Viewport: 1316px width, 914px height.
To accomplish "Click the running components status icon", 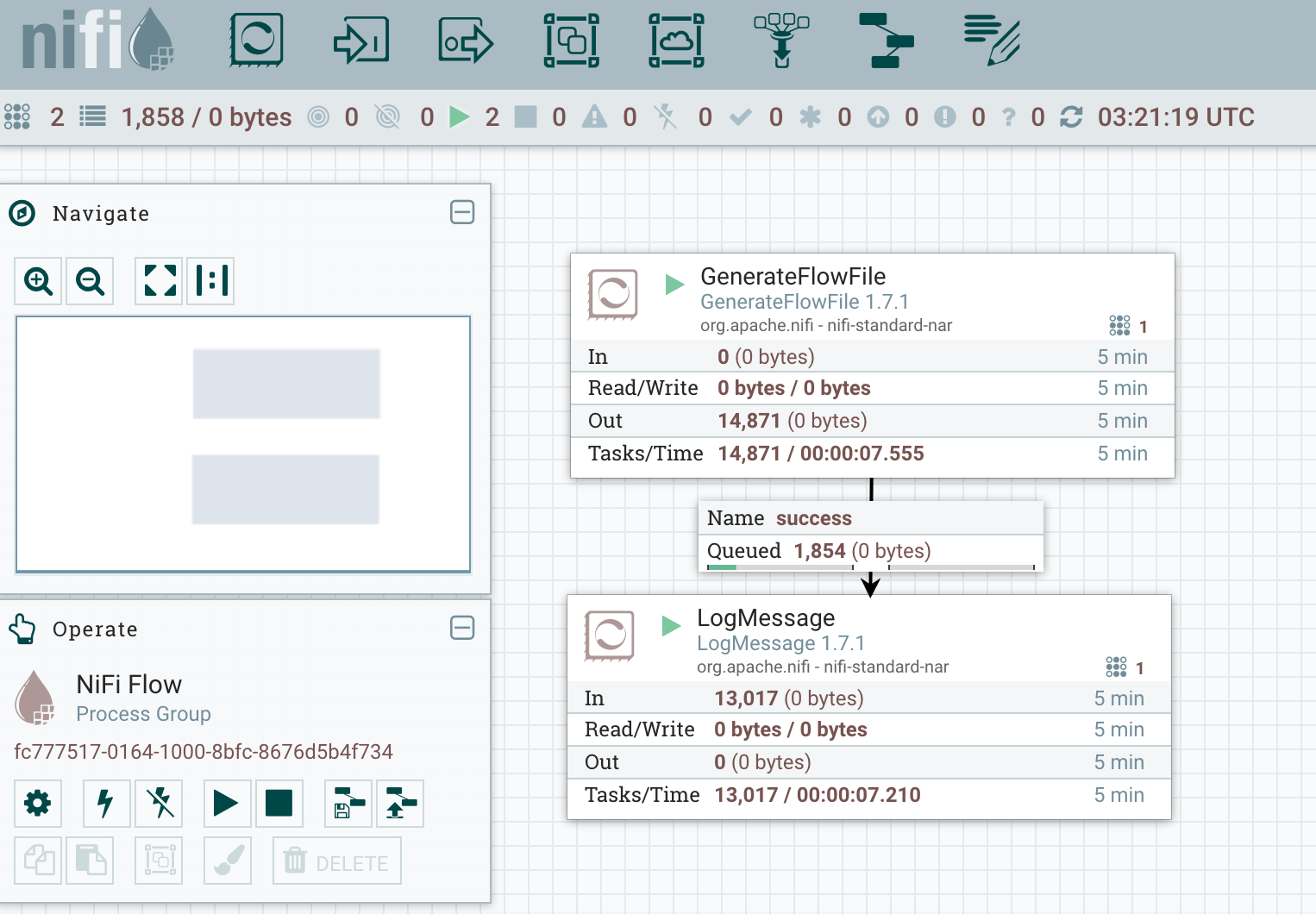I will pyautogui.click(x=460, y=116).
